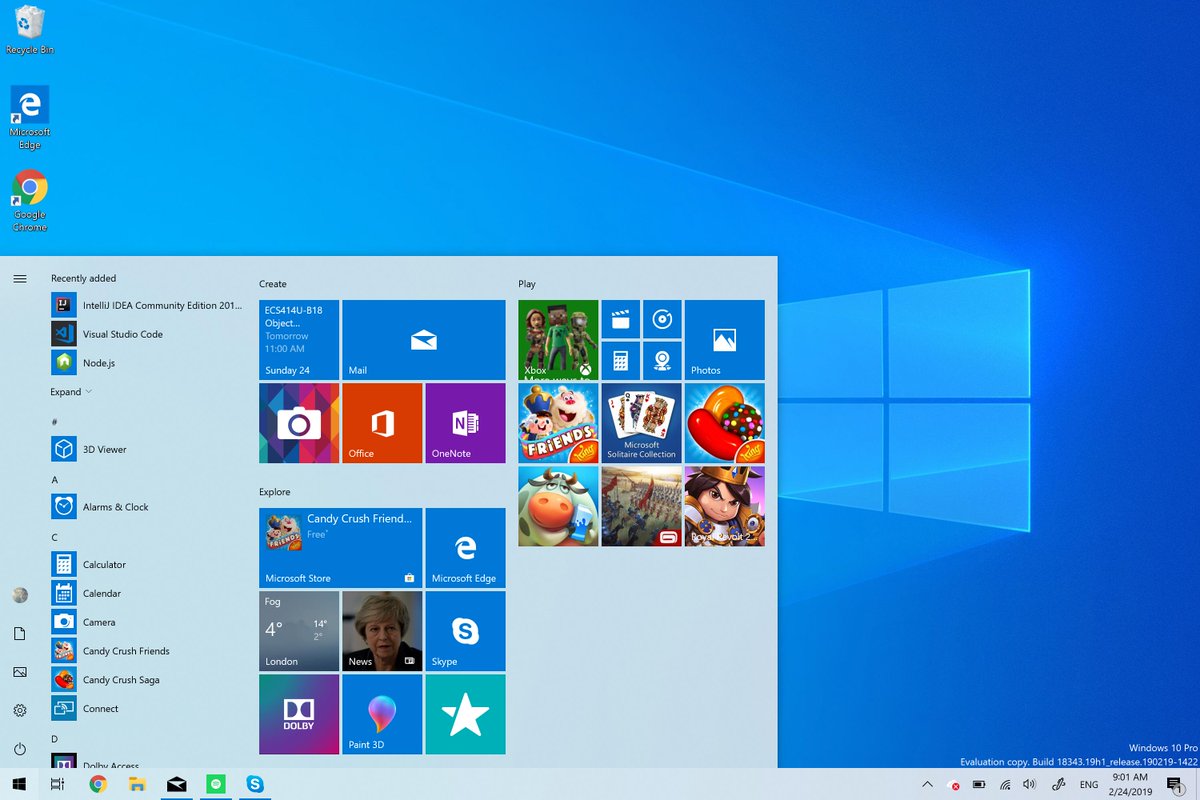
Task: Launch the OneNote tile
Action: tap(465, 423)
